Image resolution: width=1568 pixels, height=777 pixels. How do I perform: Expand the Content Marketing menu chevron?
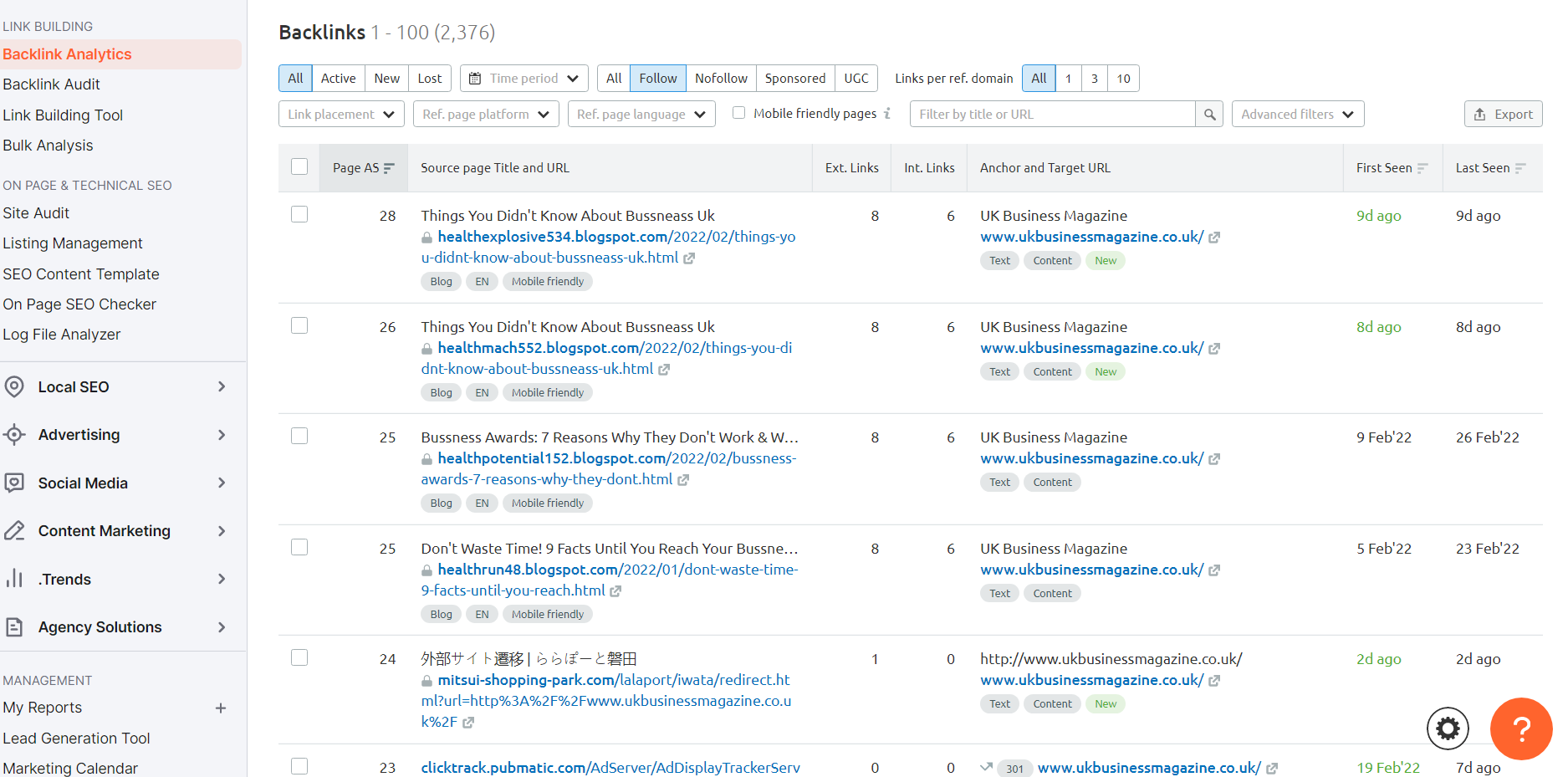click(222, 531)
